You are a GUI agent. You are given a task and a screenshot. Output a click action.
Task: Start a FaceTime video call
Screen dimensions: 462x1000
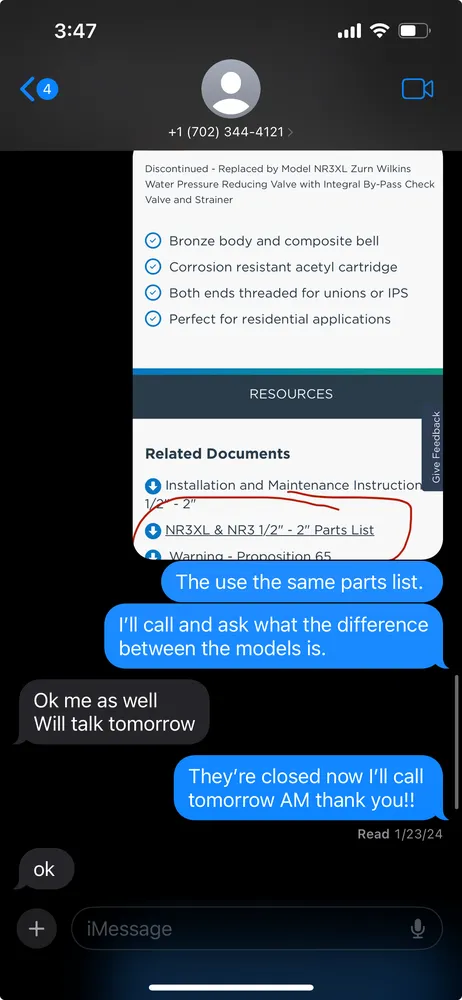tap(417, 89)
